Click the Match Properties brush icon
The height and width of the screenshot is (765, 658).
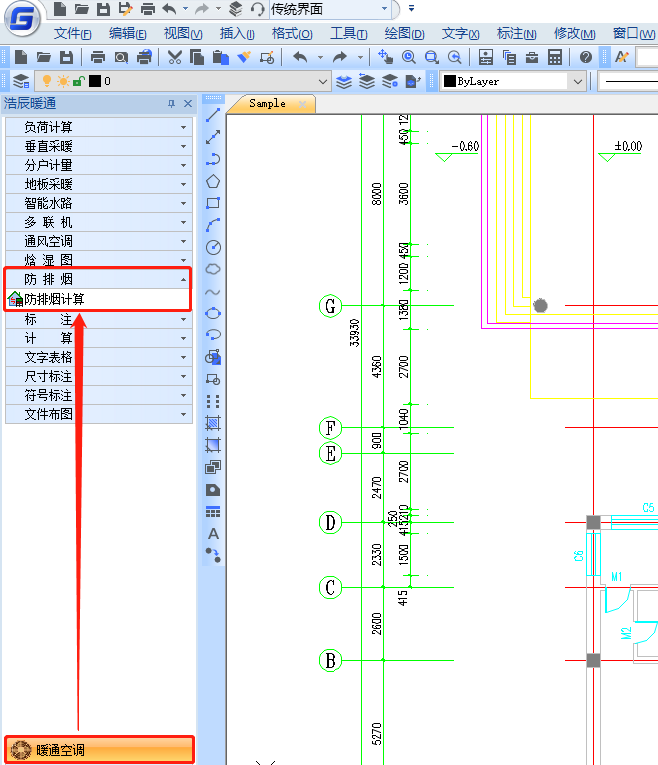pos(243,57)
